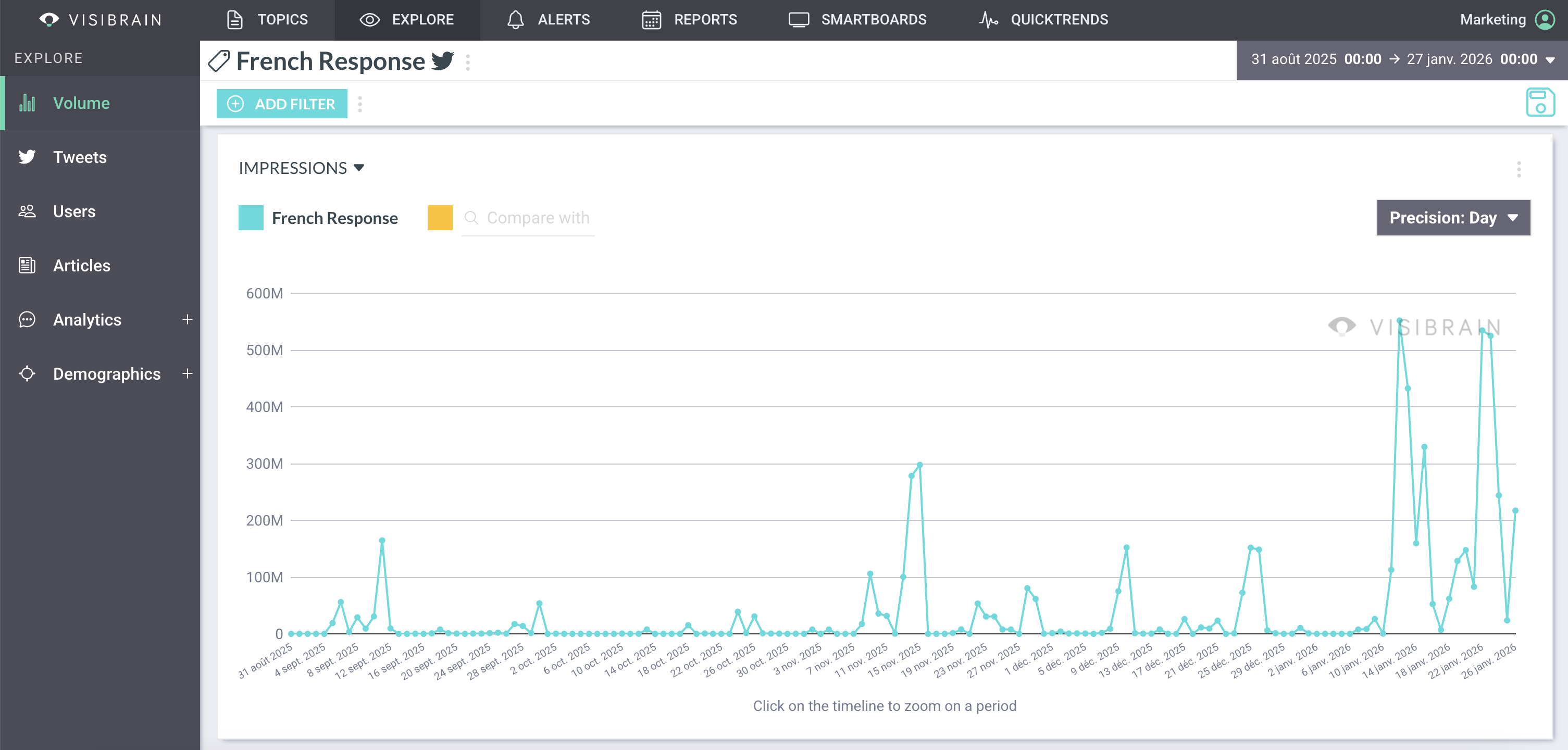Expand the Analytics section plus sign

(x=188, y=320)
